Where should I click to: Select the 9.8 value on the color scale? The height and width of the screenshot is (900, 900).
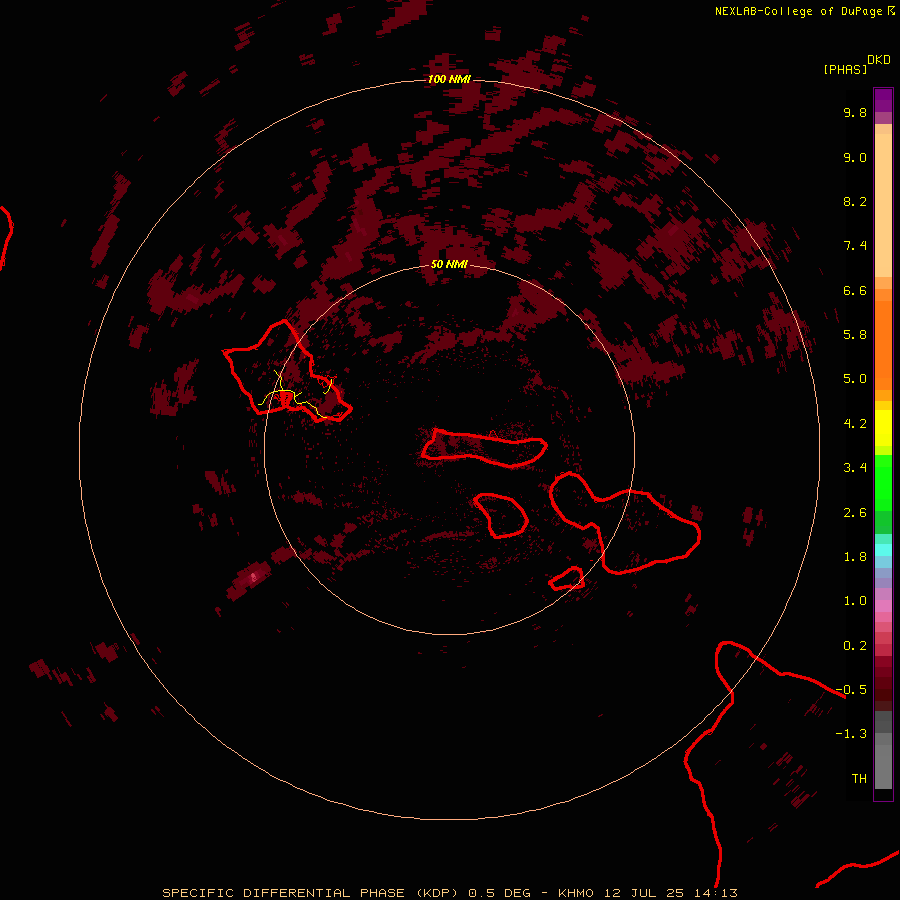(855, 112)
